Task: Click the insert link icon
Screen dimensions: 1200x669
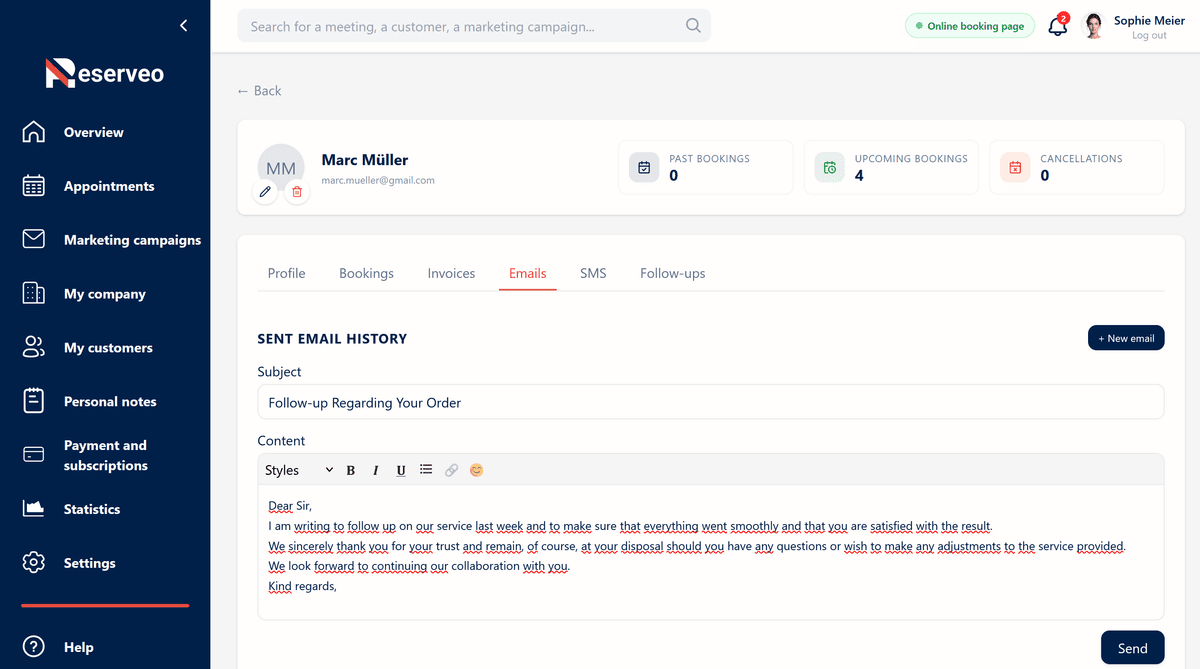Action: pos(451,470)
